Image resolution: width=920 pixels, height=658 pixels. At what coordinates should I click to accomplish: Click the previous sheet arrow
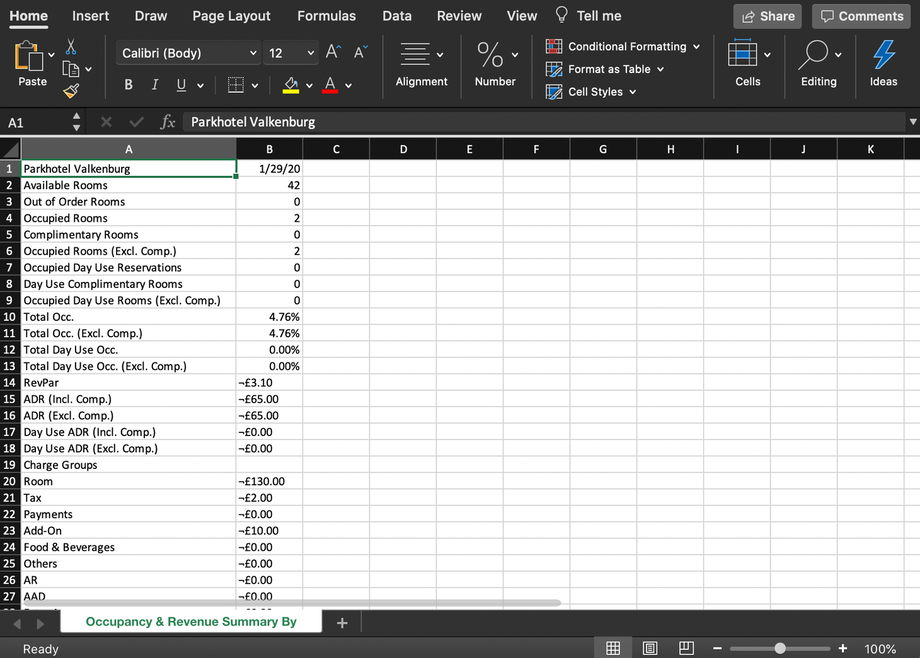16,623
